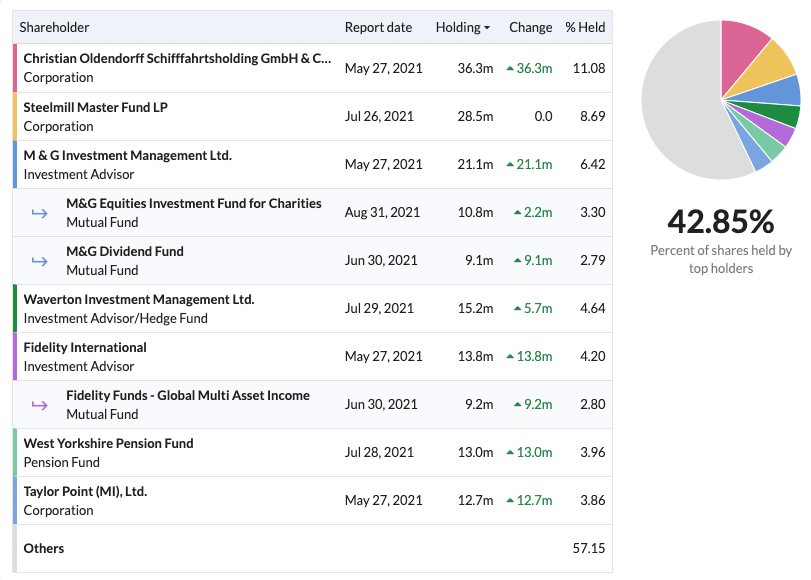Select M & G Investment Management Ltd.

point(128,155)
